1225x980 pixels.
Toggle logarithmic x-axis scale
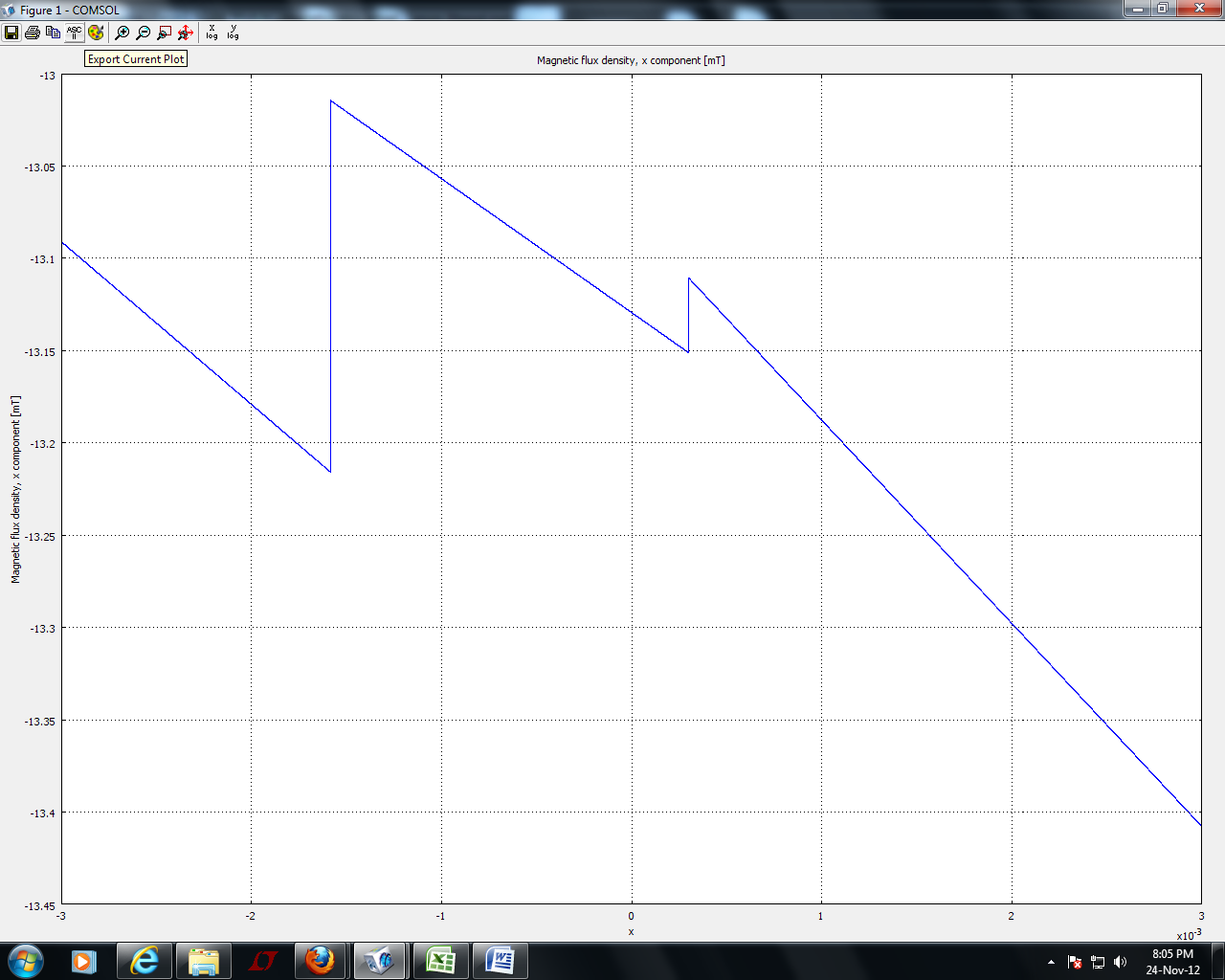[x=212, y=33]
